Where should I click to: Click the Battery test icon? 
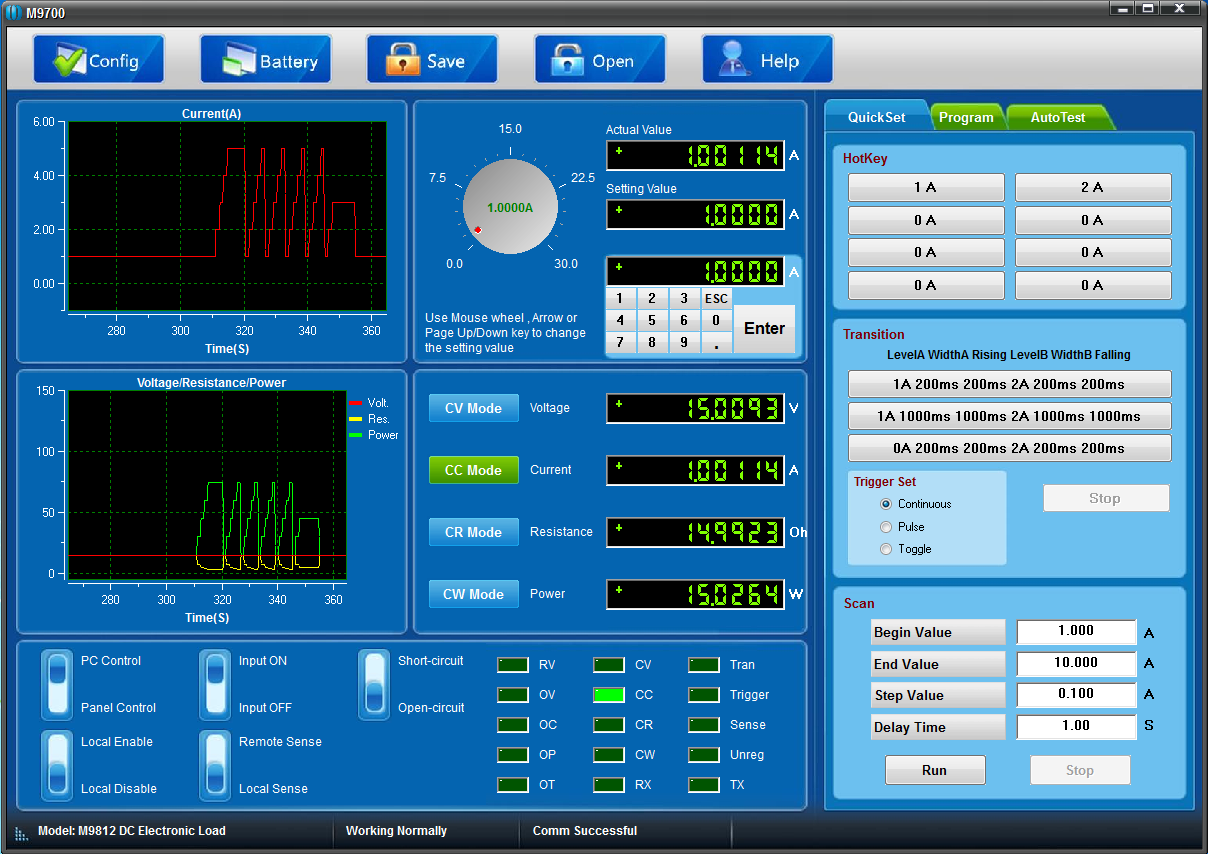(265, 58)
